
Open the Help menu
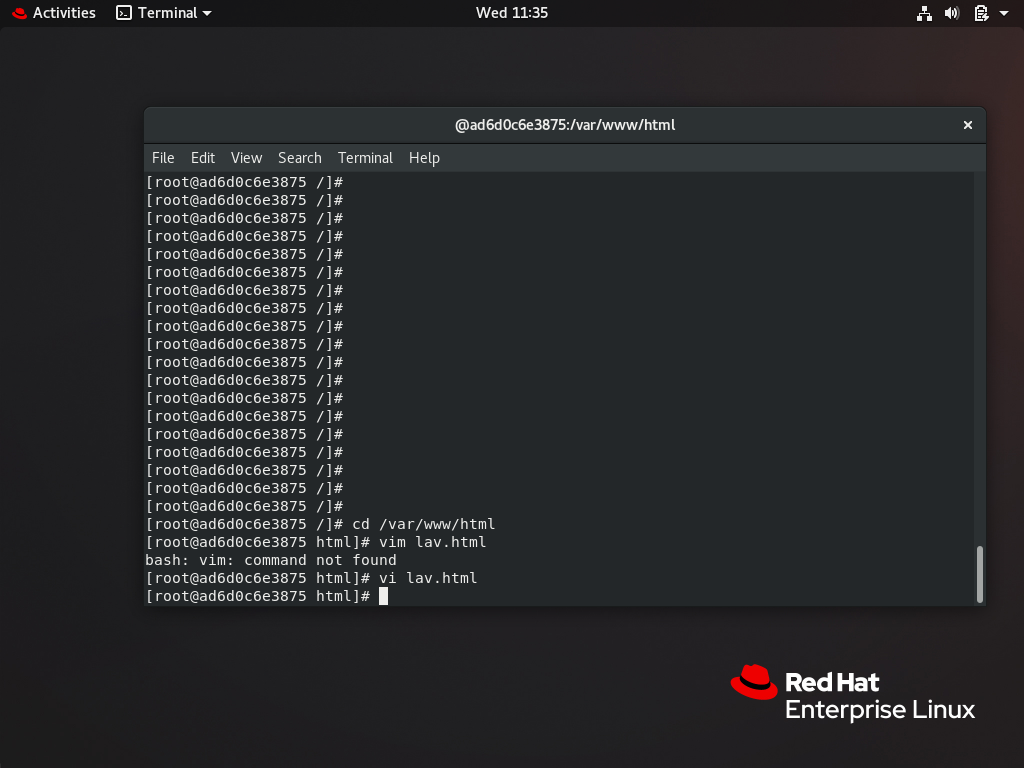[x=424, y=157]
